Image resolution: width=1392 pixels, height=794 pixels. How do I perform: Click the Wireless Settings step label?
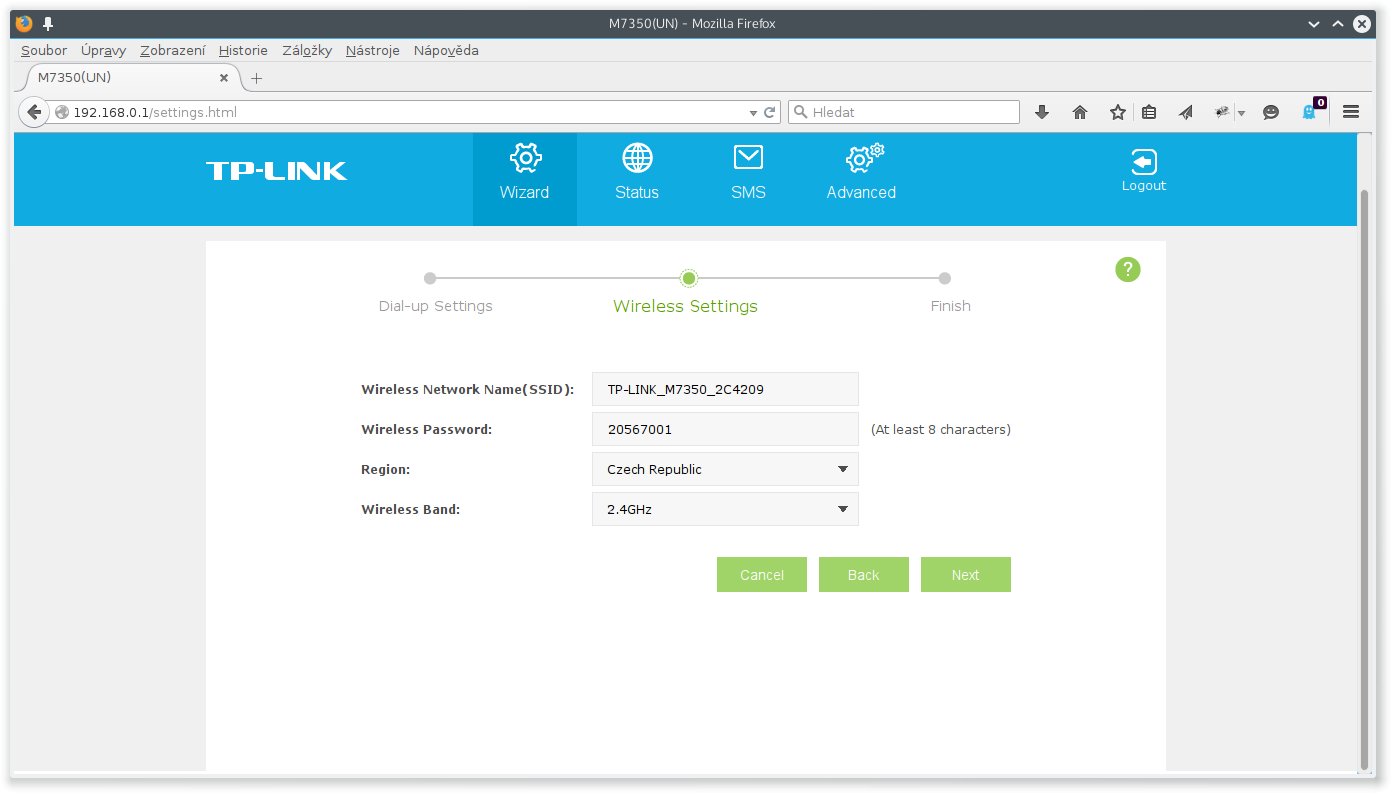pyautogui.click(x=685, y=306)
